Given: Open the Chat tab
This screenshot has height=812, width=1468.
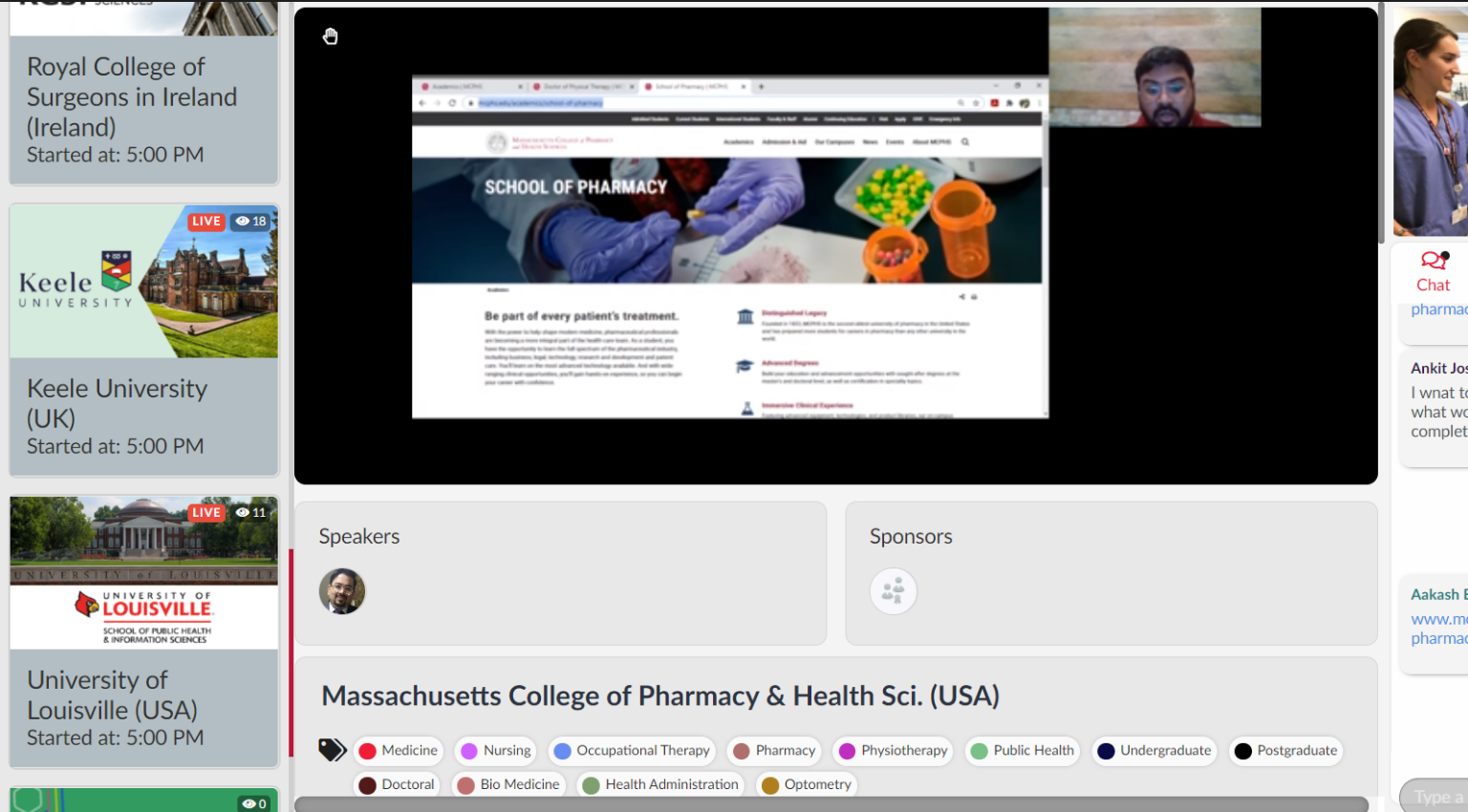Looking at the screenshot, I should pyautogui.click(x=1433, y=272).
